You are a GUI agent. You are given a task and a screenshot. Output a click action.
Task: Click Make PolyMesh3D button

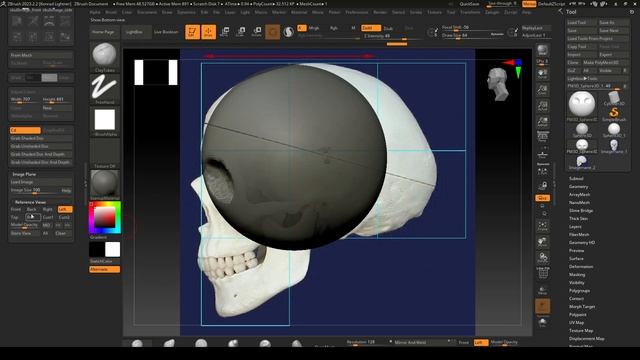coord(605,63)
